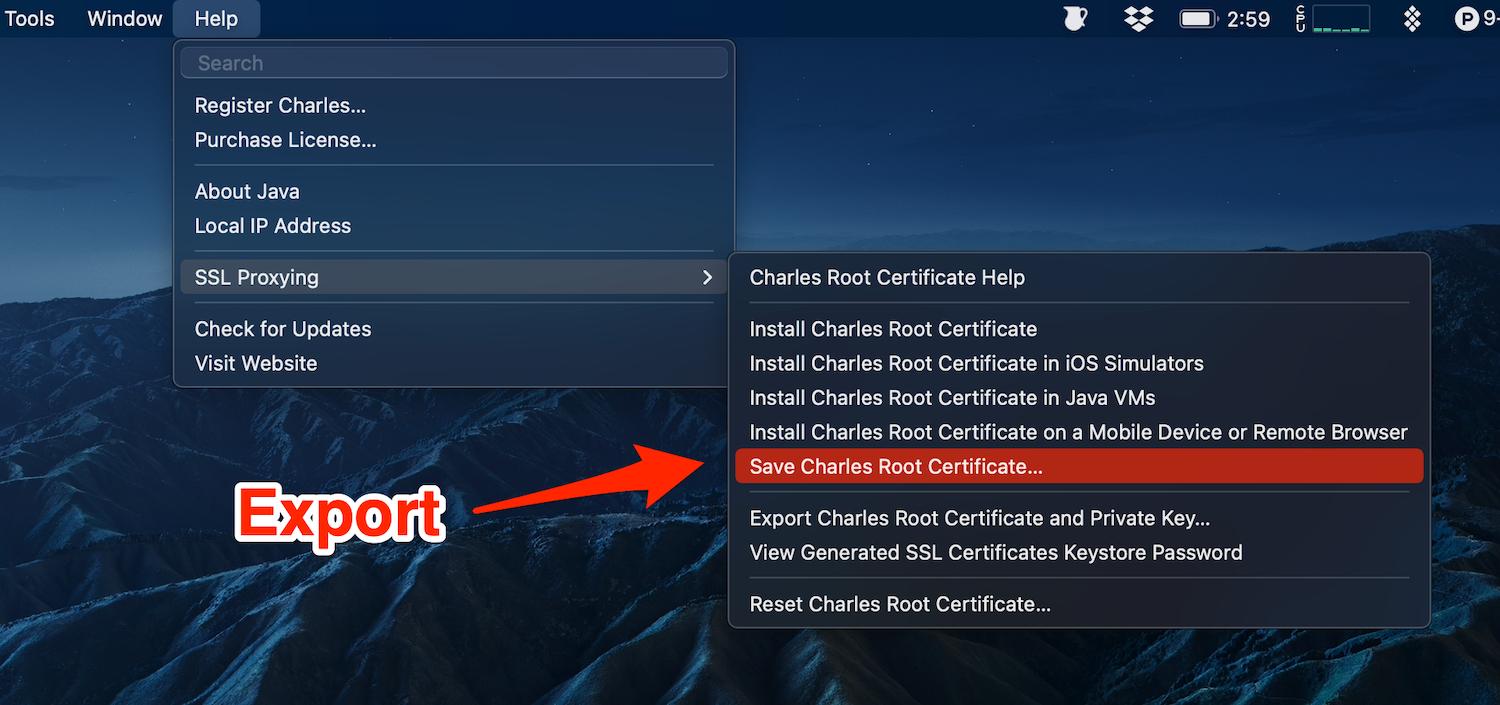Choose Save Charles Root Certificate...
1500x705 pixels.
pyautogui.click(x=1079, y=467)
